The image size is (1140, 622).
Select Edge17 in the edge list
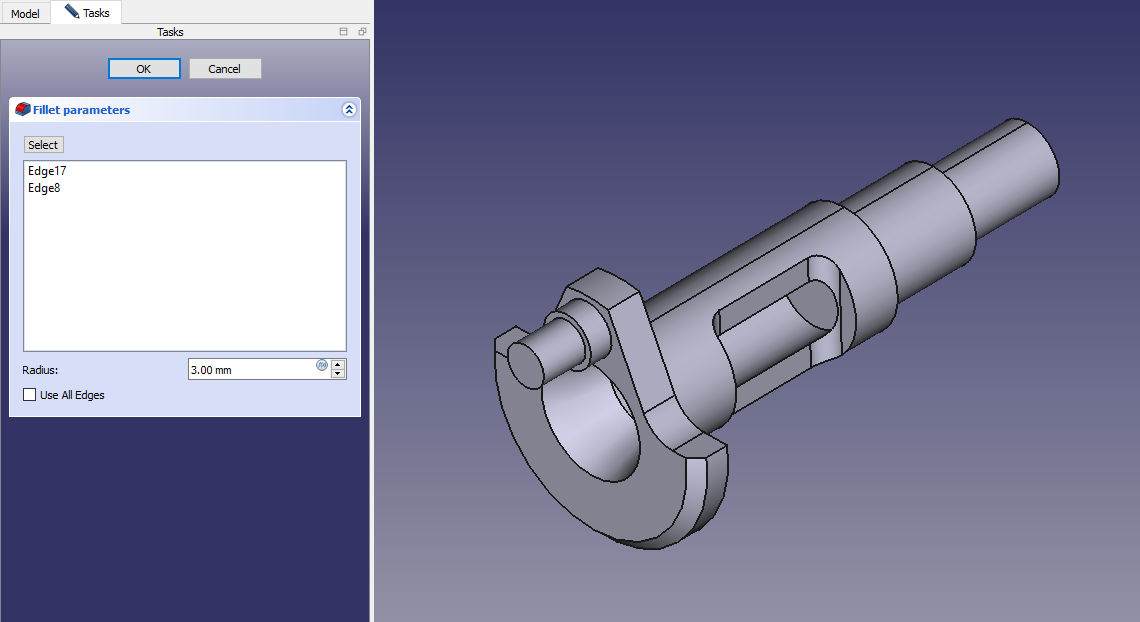(x=47, y=172)
